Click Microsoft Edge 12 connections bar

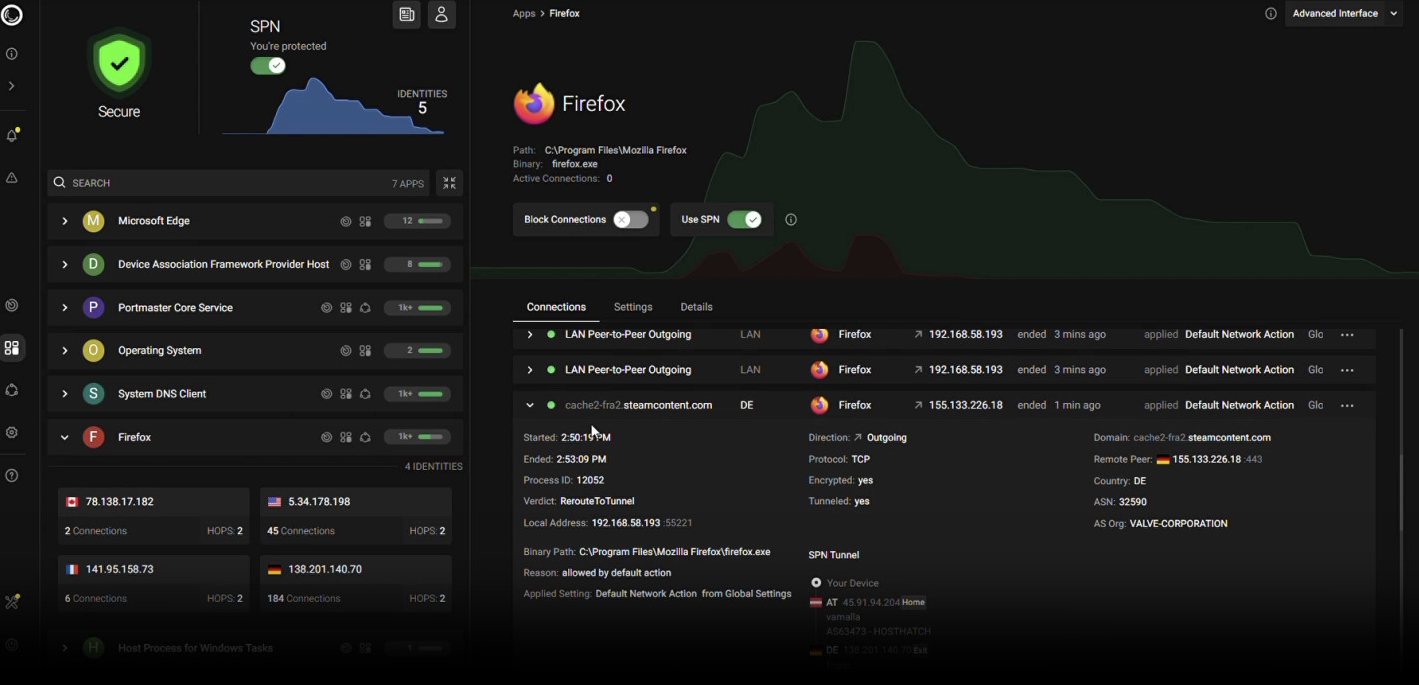[x=417, y=221]
